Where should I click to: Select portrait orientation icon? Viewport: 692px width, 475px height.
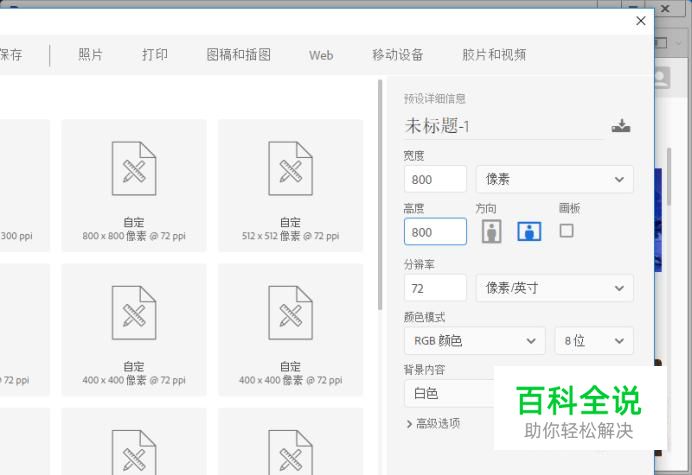click(491, 231)
